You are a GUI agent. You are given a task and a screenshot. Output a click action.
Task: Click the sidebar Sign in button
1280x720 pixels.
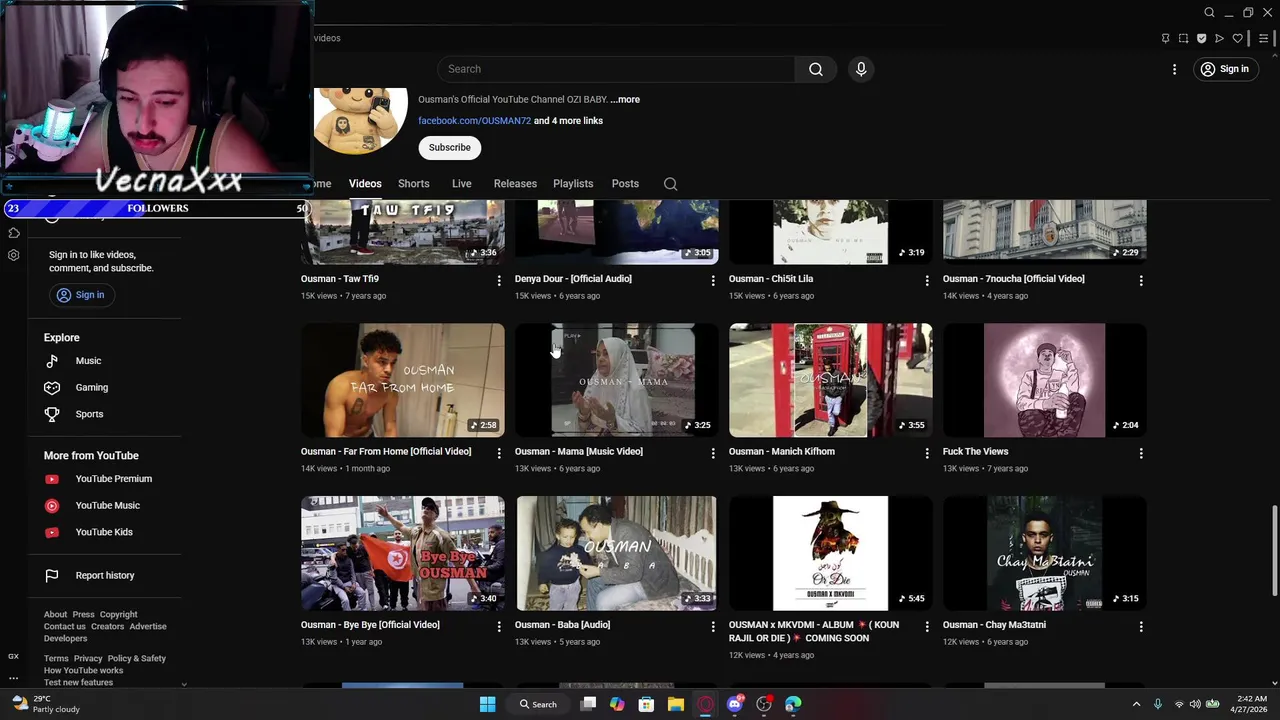click(80, 295)
